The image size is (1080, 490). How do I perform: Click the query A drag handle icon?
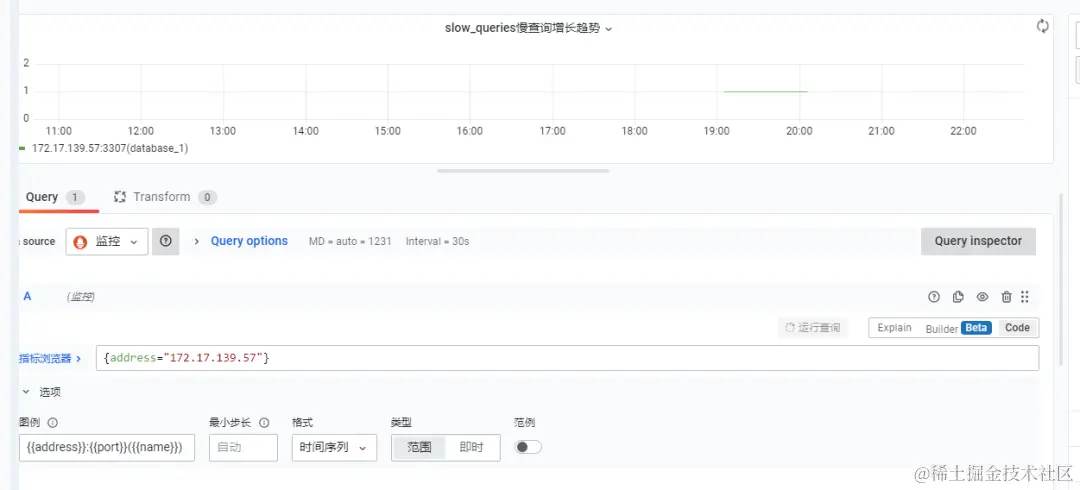click(x=1025, y=297)
